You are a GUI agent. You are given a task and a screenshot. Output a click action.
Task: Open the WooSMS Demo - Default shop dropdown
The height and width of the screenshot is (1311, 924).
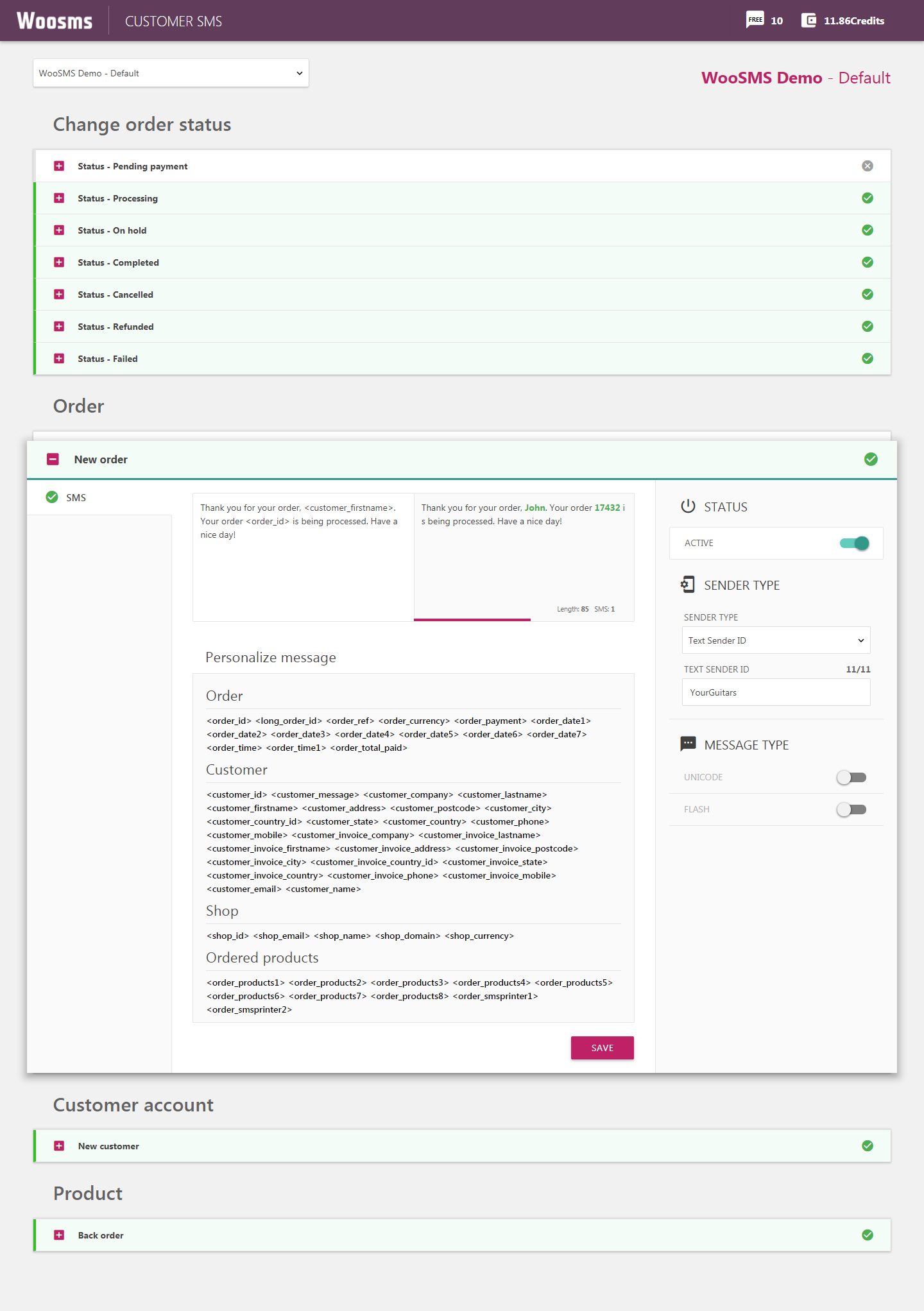pyautogui.click(x=171, y=73)
